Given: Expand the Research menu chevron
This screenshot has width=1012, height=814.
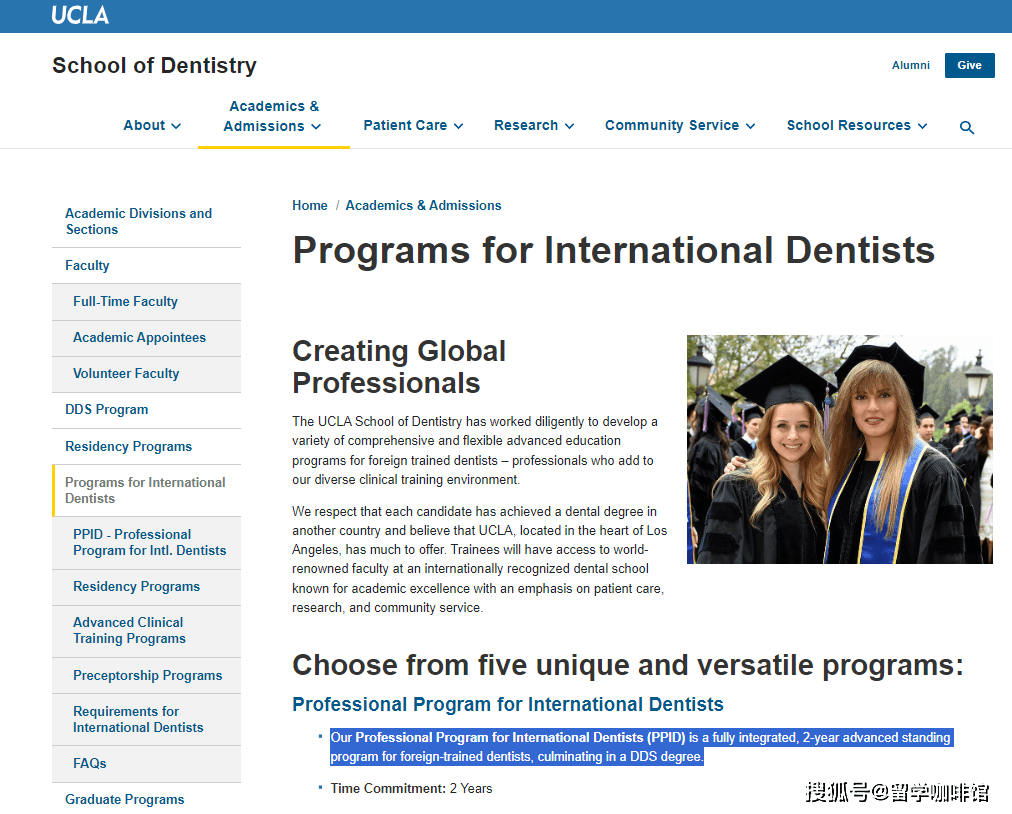Looking at the screenshot, I should click(x=570, y=126).
